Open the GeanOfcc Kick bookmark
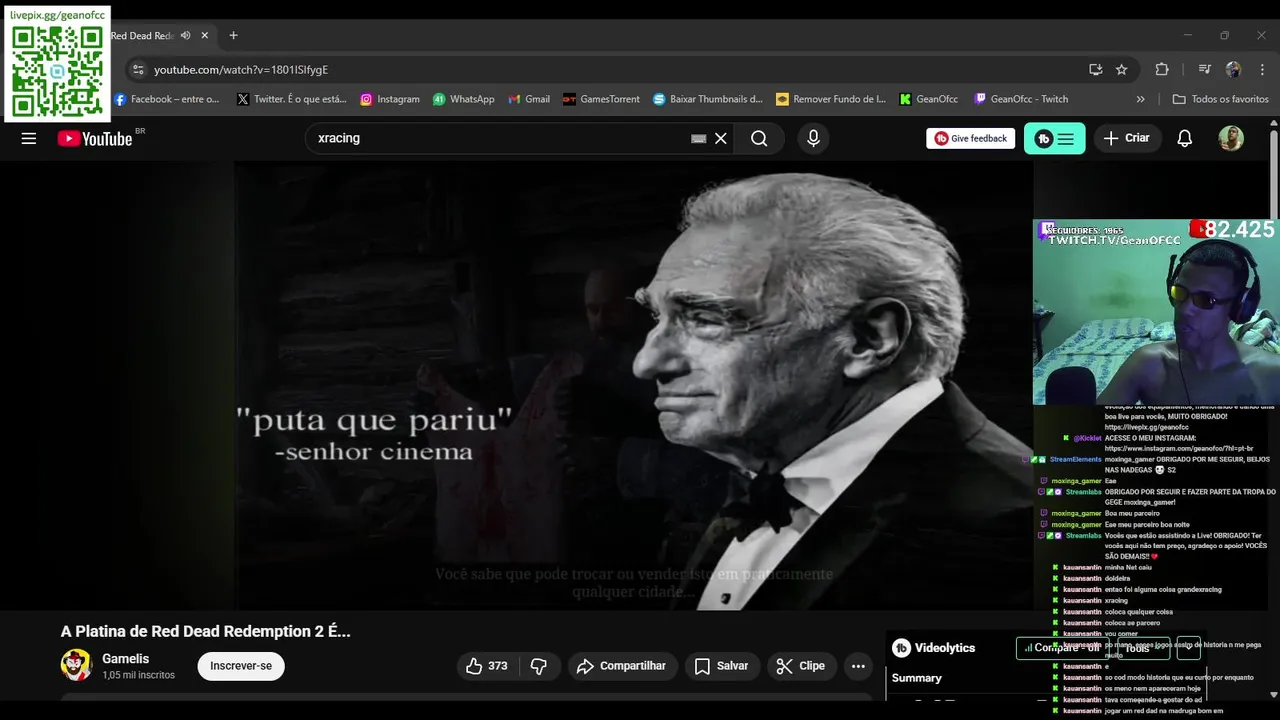Viewport: 1280px width, 720px height. 929,99
